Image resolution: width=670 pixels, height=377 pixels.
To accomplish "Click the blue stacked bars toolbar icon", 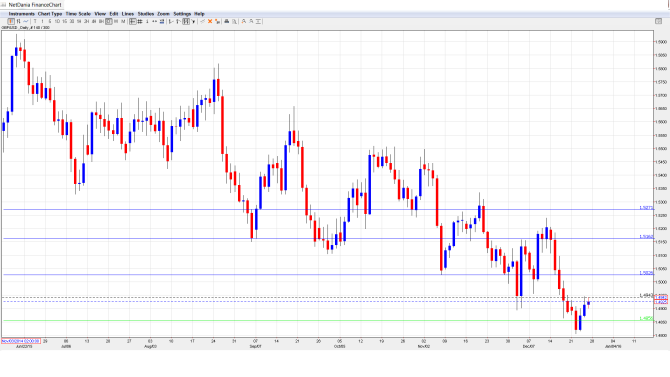I will coord(162,21).
